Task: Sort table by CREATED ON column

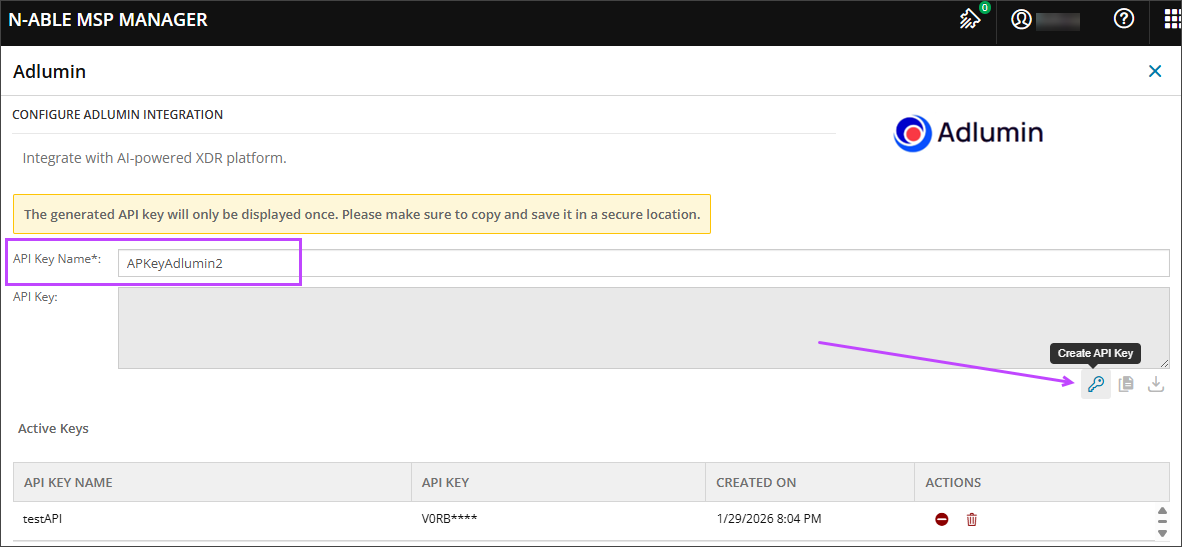Action: (x=756, y=482)
